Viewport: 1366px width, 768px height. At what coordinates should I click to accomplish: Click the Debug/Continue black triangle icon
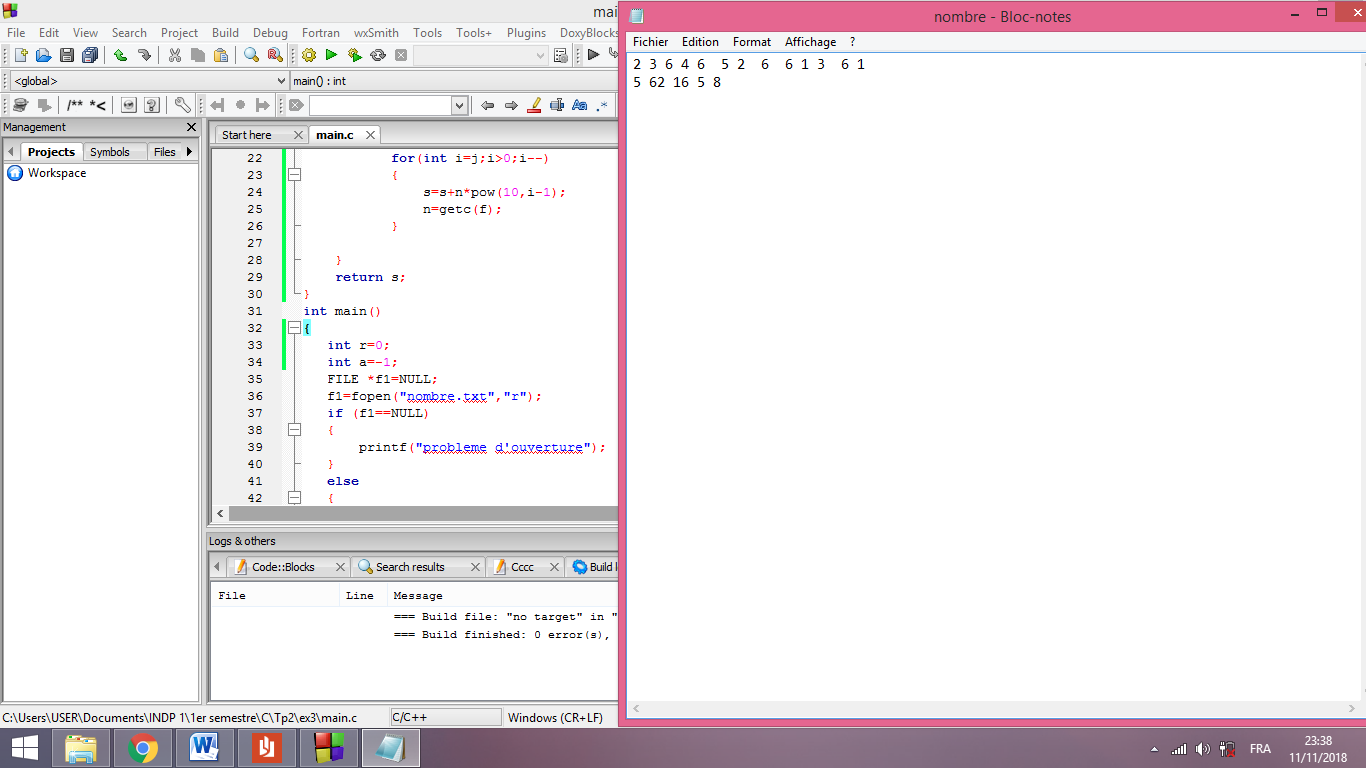(x=593, y=55)
